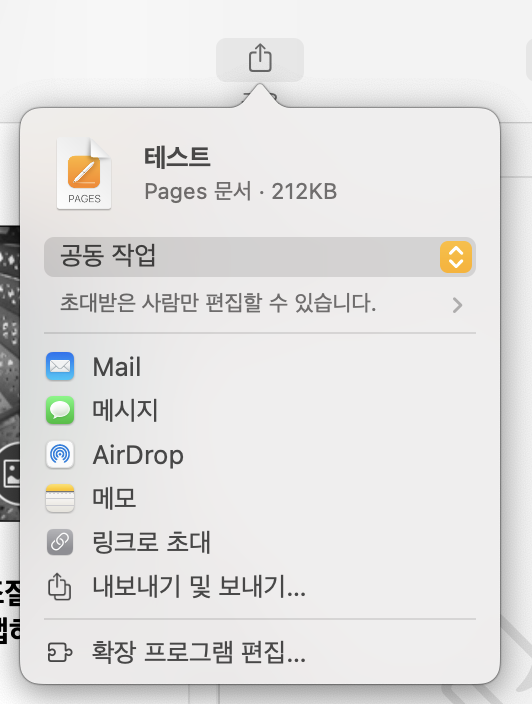The height and width of the screenshot is (704, 532).
Task: Expand 초대받은 사람만 편집할 수 있습니다 options
Action: coord(259,304)
